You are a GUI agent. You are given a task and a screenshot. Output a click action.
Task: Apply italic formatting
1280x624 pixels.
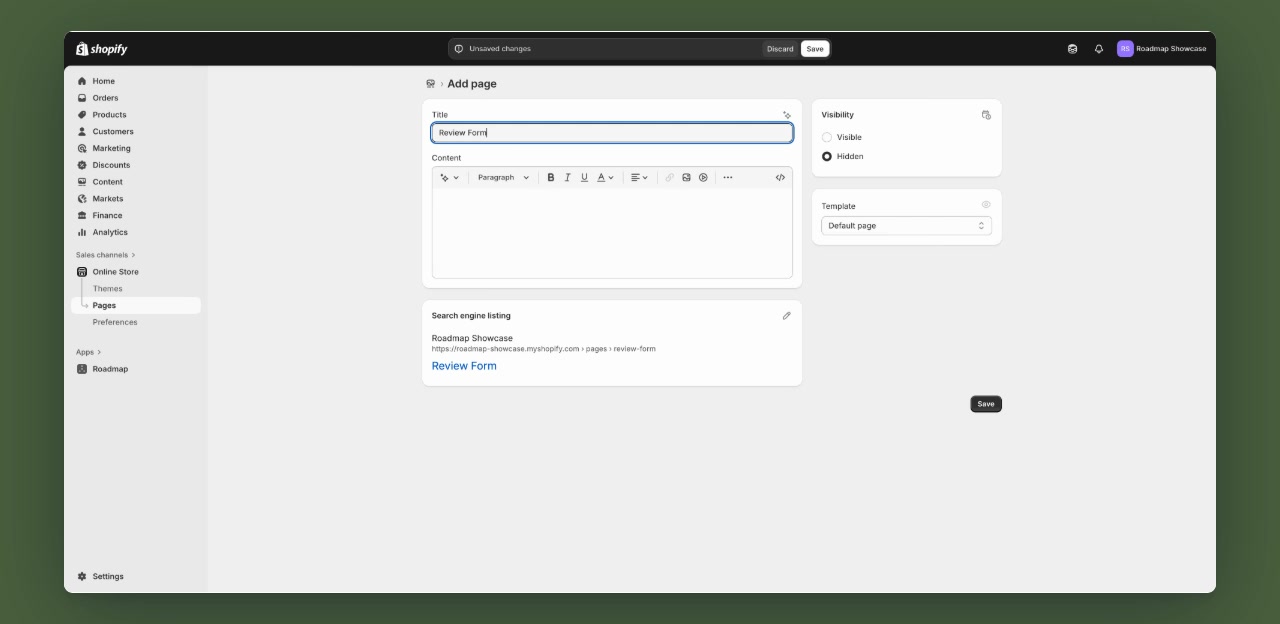click(x=567, y=177)
